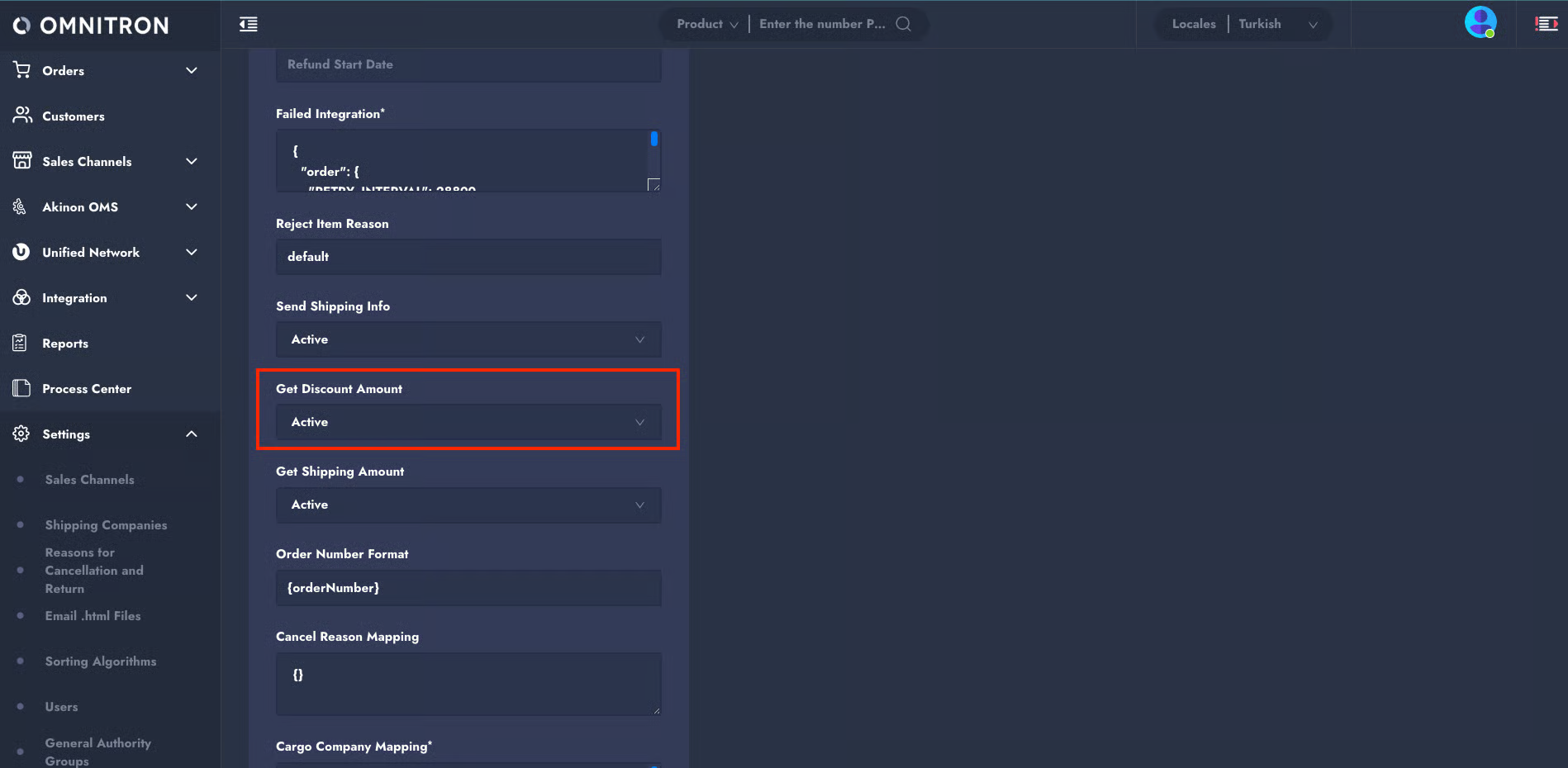Collapse sidebar with the menu fold icon

point(248,24)
